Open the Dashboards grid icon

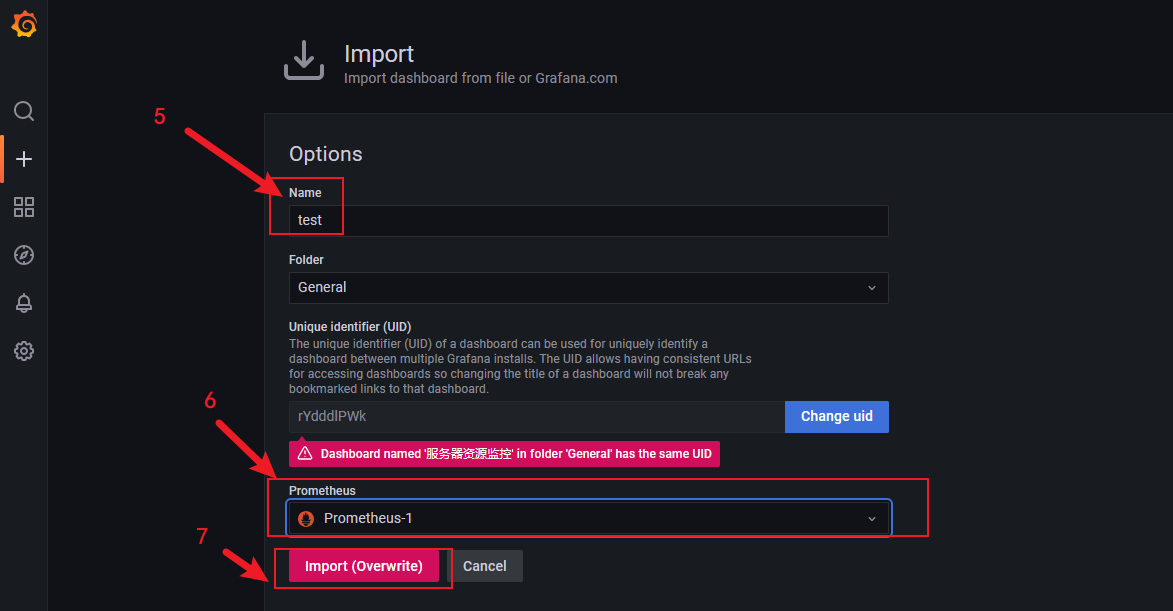[24, 207]
